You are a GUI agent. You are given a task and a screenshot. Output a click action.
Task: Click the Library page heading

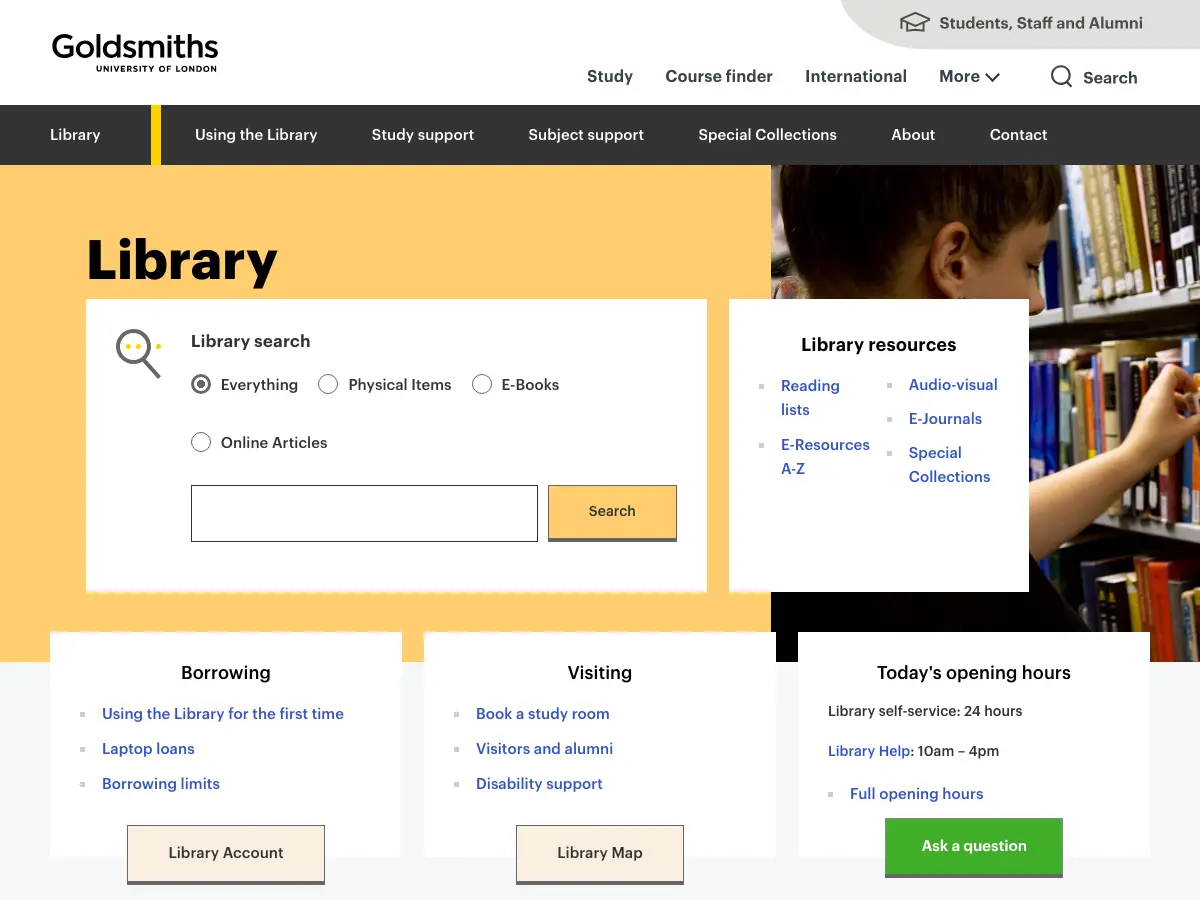pyautogui.click(x=182, y=259)
